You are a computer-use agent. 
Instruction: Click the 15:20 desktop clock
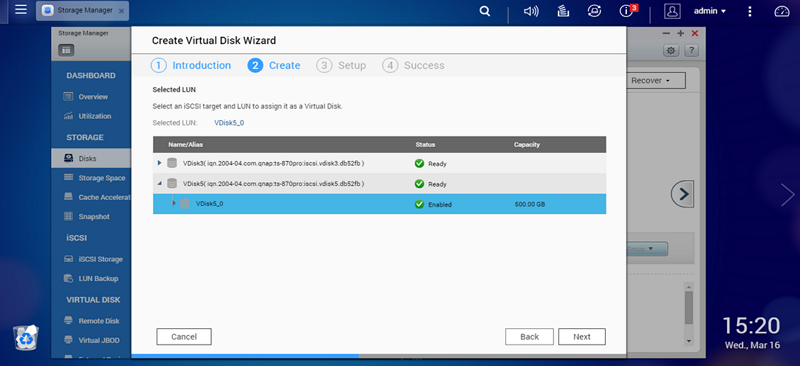pyautogui.click(x=751, y=325)
